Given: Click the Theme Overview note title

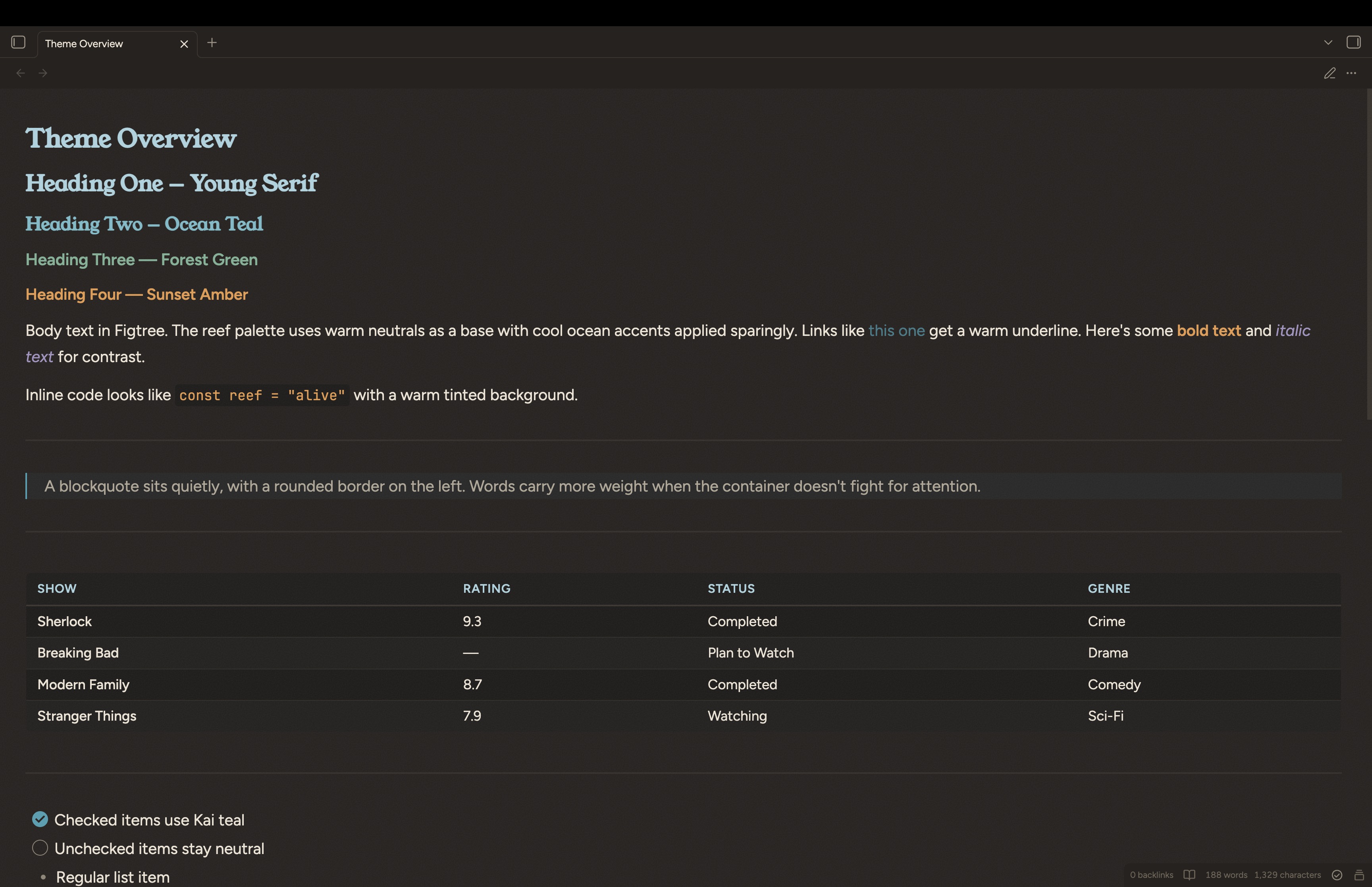Looking at the screenshot, I should tap(131, 138).
